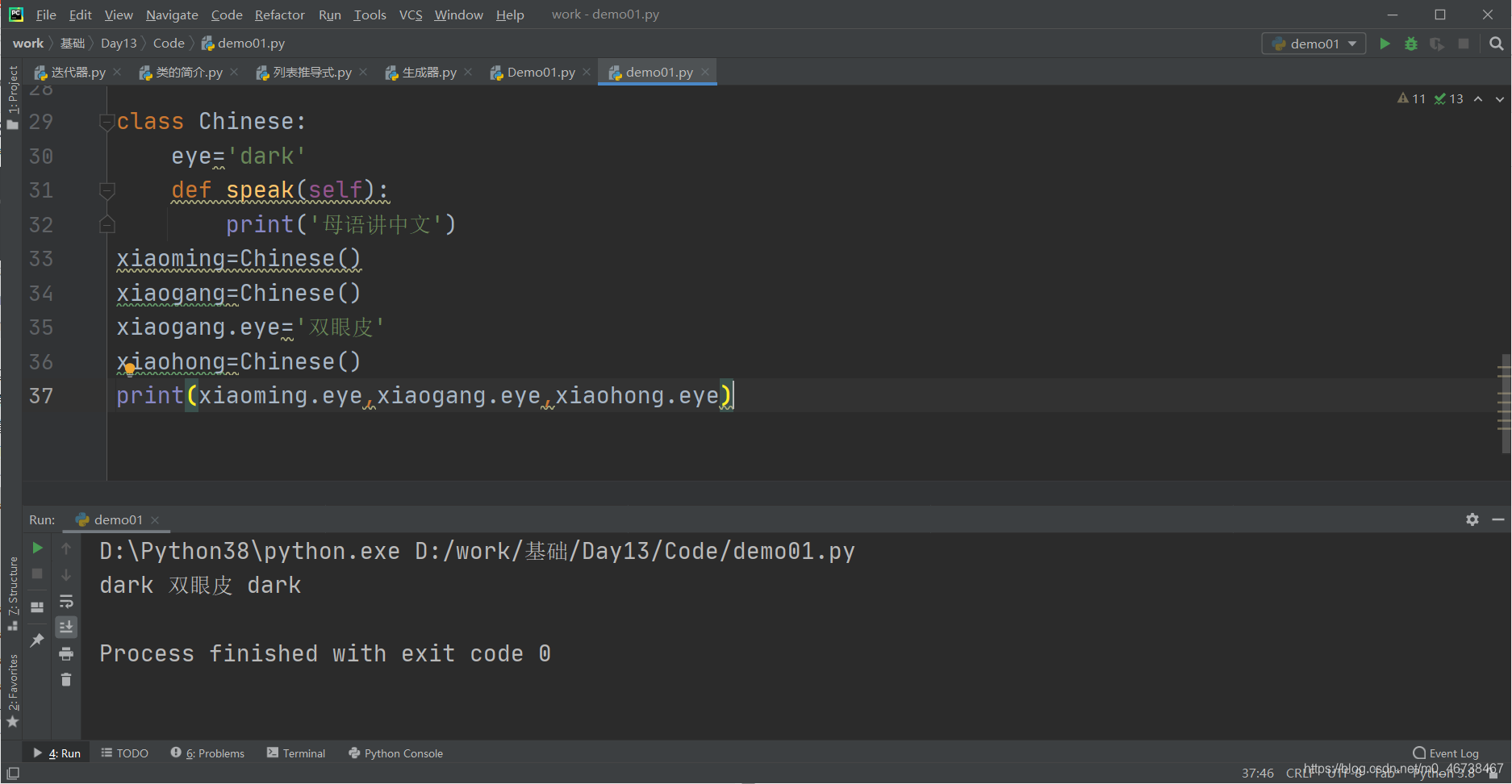Open the Run menu

click(x=330, y=15)
